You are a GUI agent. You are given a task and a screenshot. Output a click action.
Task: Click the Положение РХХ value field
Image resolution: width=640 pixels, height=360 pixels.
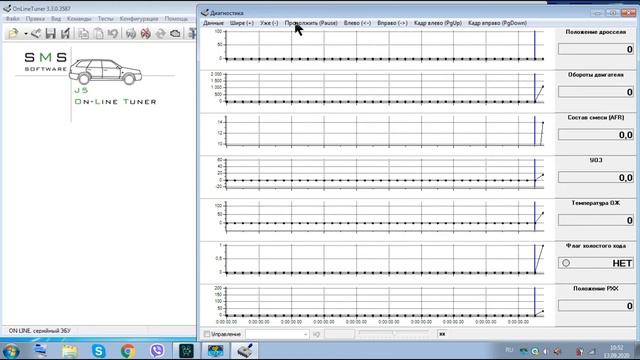(596, 306)
